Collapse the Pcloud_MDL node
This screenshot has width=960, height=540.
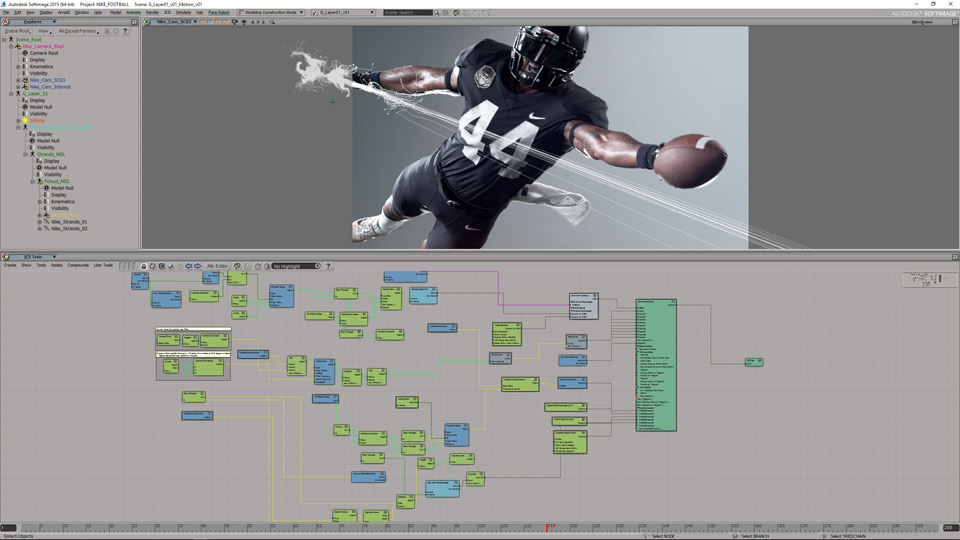tap(32, 182)
